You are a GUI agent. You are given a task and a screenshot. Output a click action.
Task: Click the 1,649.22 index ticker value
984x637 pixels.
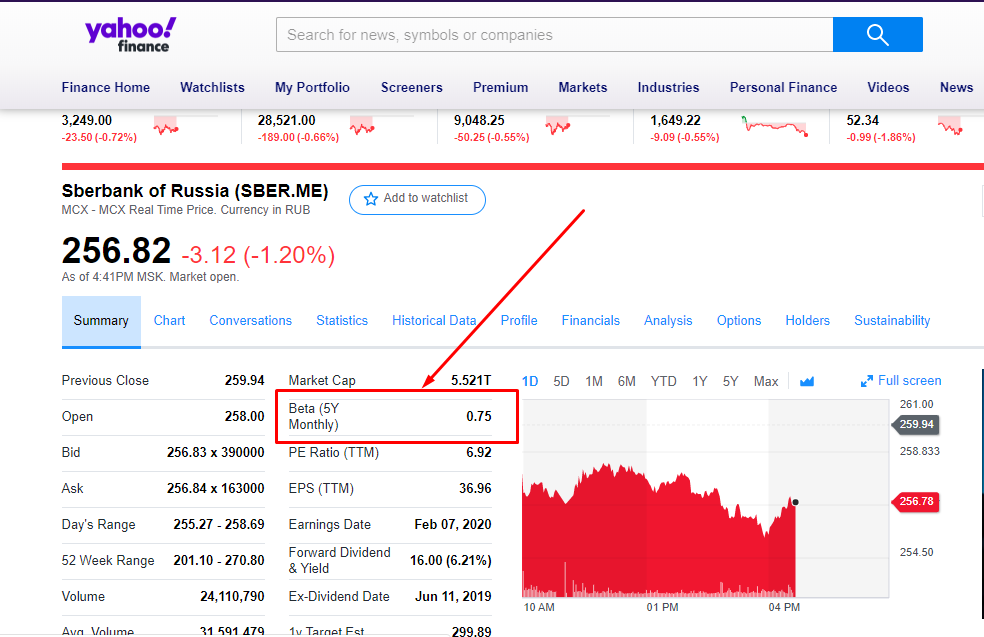click(675, 120)
